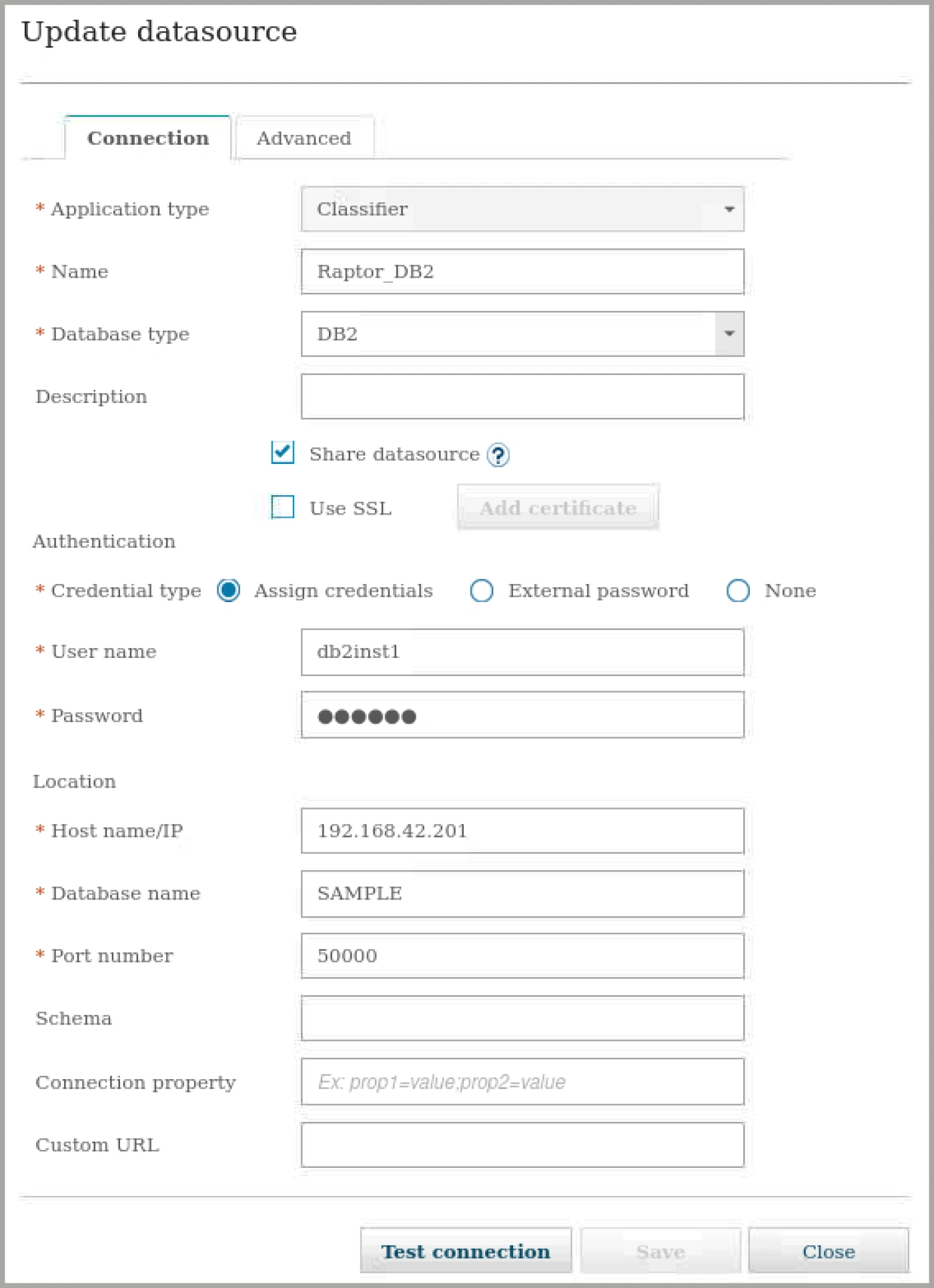Image resolution: width=934 pixels, height=1288 pixels.
Task: Click the Test connection button
Action: click(x=466, y=1251)
